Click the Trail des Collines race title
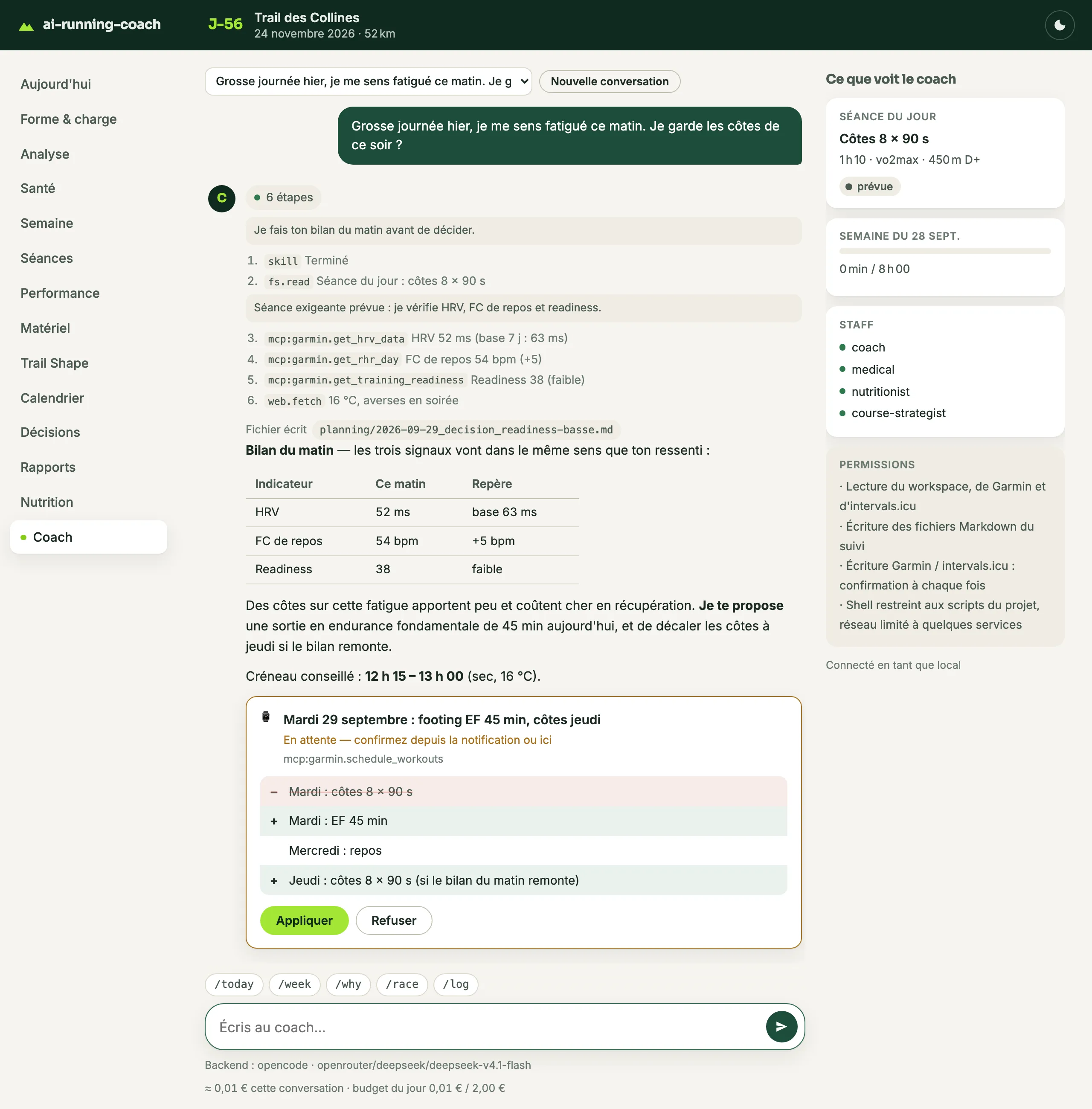This screenshot has height=1109, width=1092. tap(306, 18)
